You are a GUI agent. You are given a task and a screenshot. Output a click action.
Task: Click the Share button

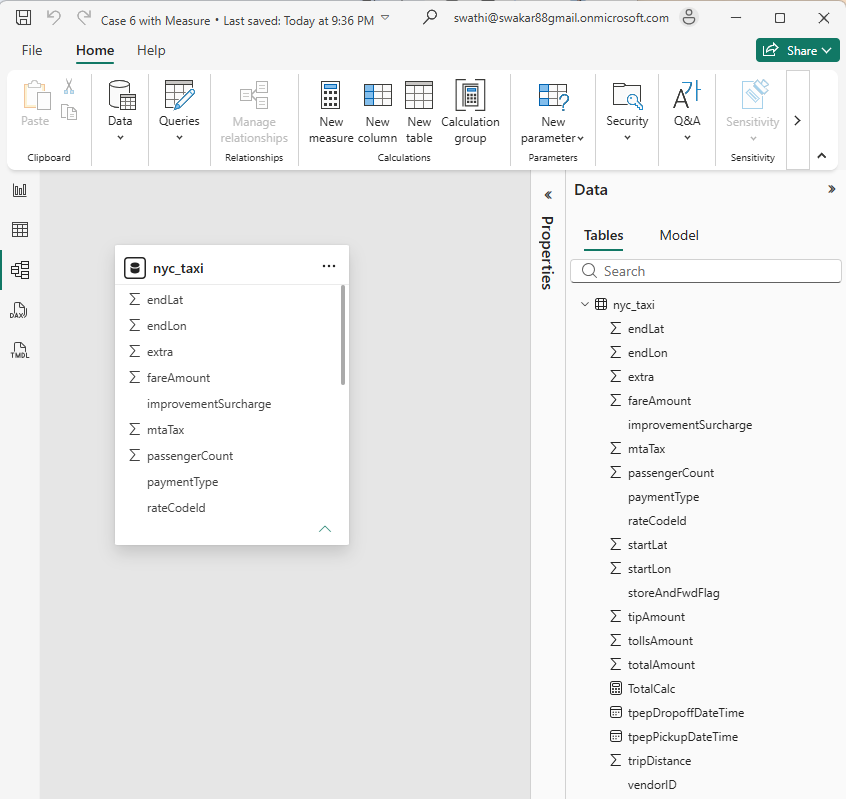[x=797, y=50]
